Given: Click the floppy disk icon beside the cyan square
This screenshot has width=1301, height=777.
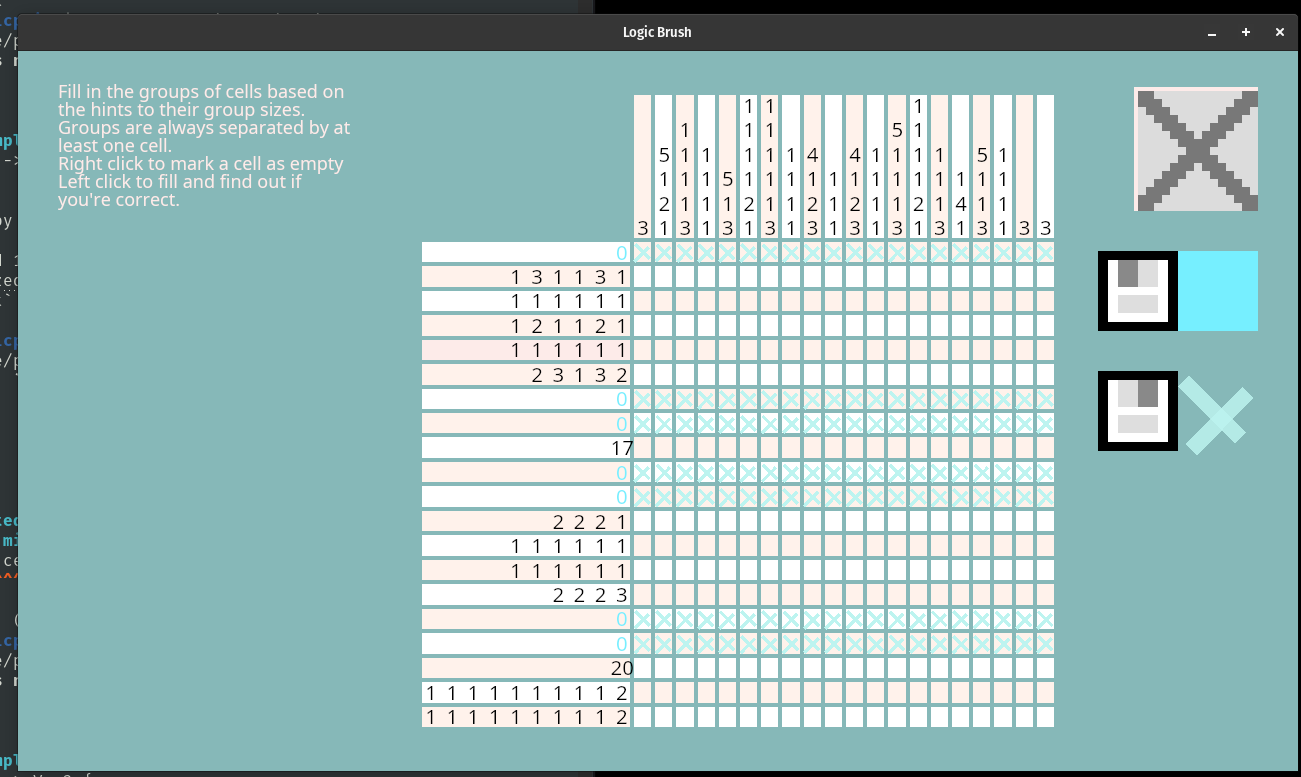Looking at the screenshot, I should pyautogui.click(x=1138, y=291).
